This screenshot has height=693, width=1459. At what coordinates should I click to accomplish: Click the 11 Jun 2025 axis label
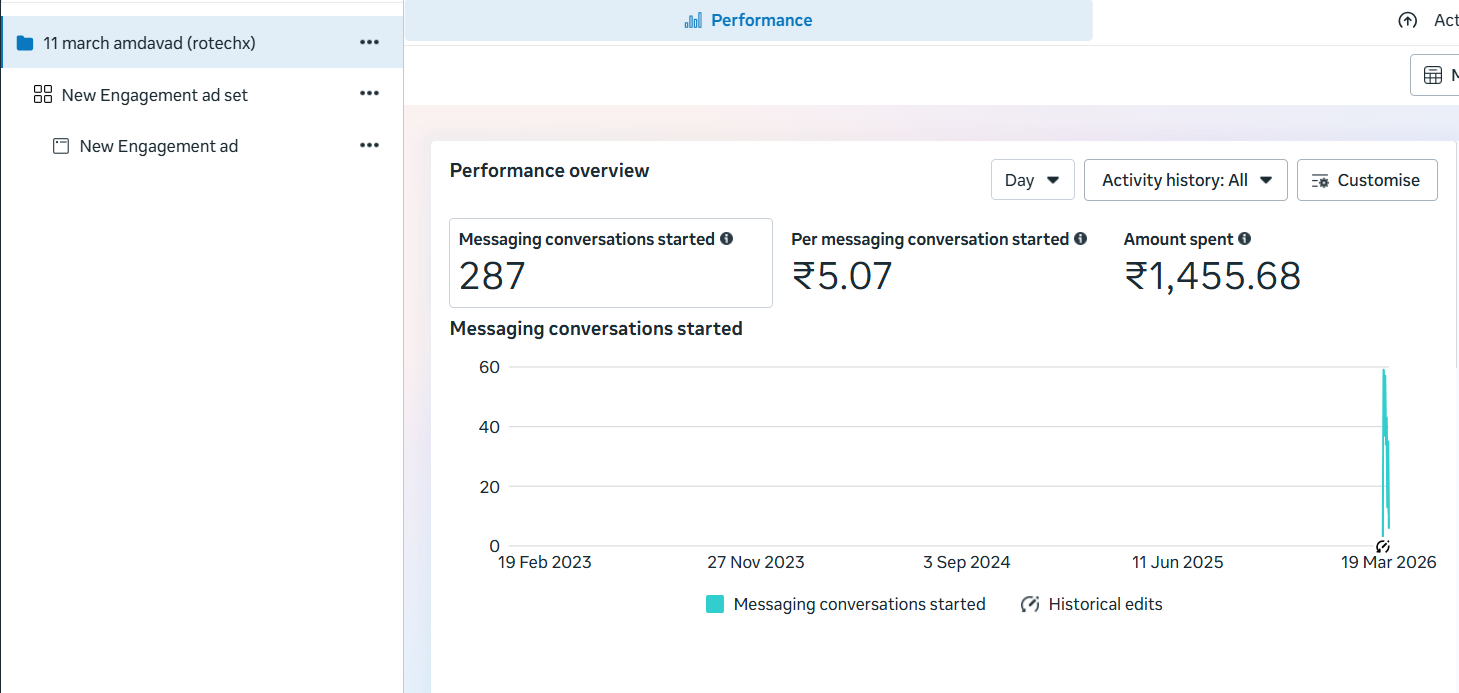click(1177, 562)
